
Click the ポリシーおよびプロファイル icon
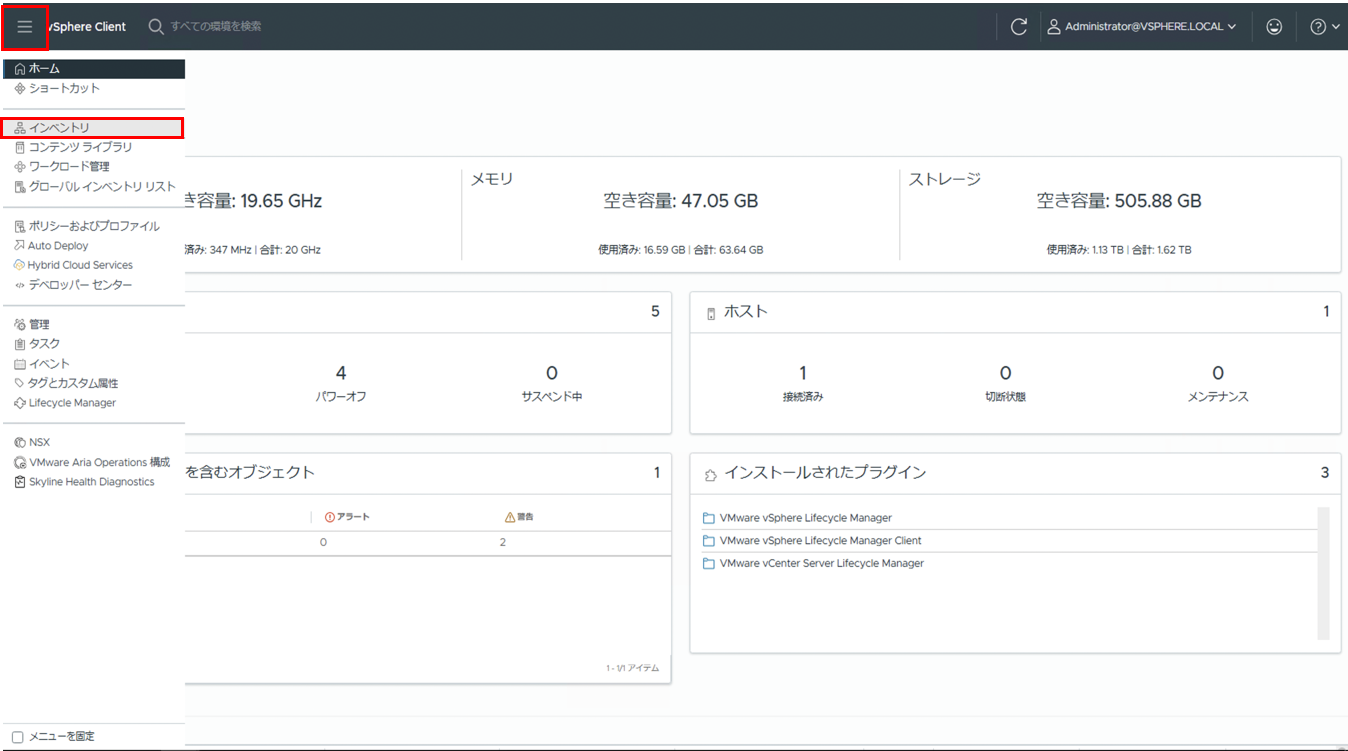20,226
